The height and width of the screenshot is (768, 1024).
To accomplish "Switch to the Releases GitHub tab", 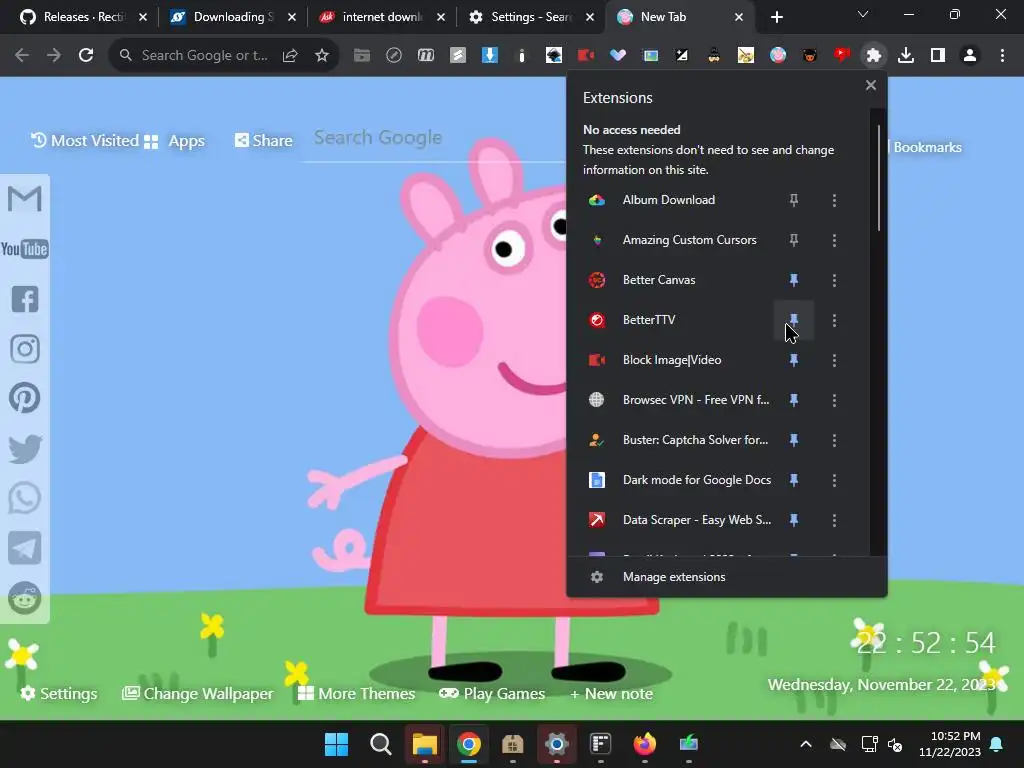I will 83,17.
